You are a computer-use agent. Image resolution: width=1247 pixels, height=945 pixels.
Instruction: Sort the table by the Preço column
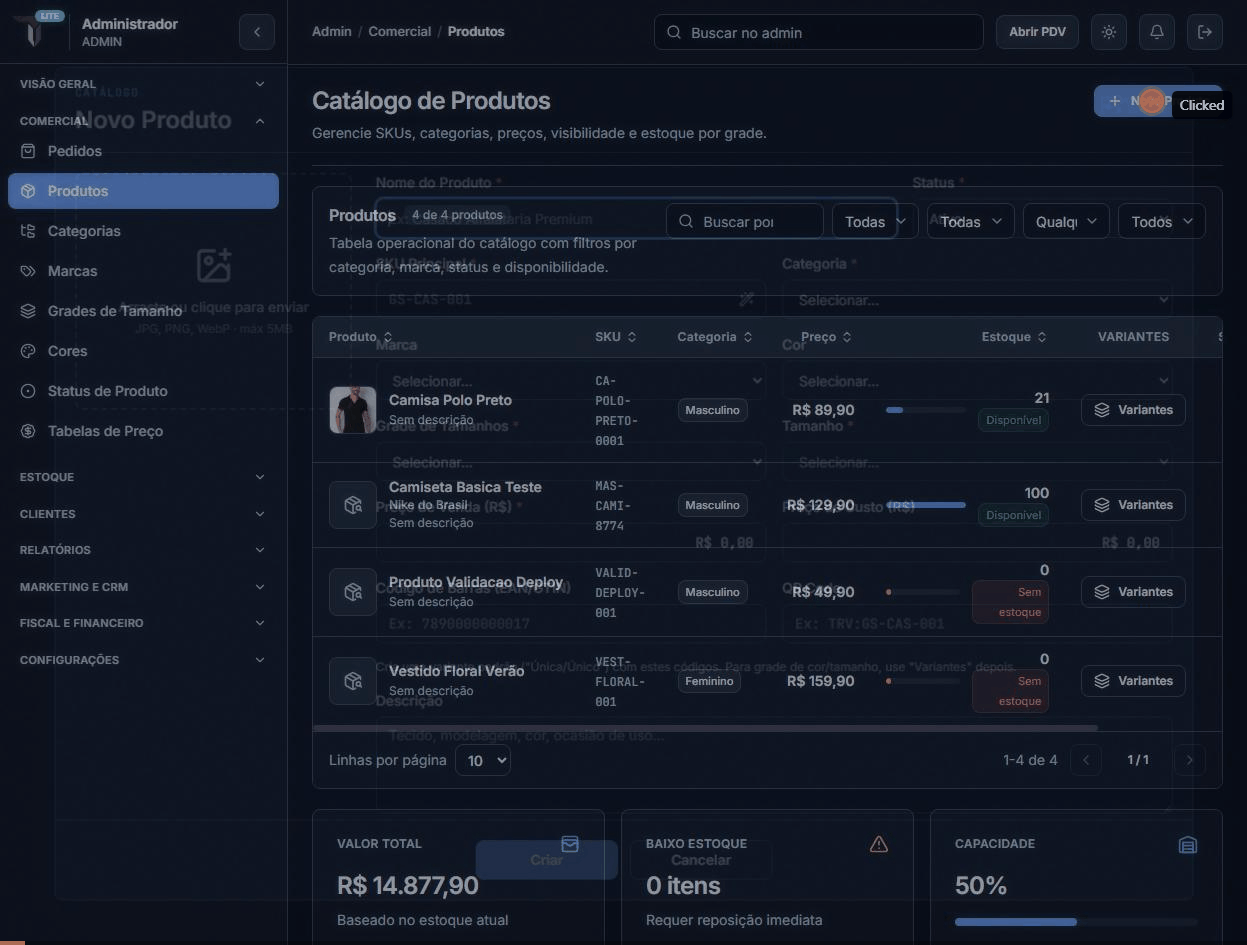827,337
